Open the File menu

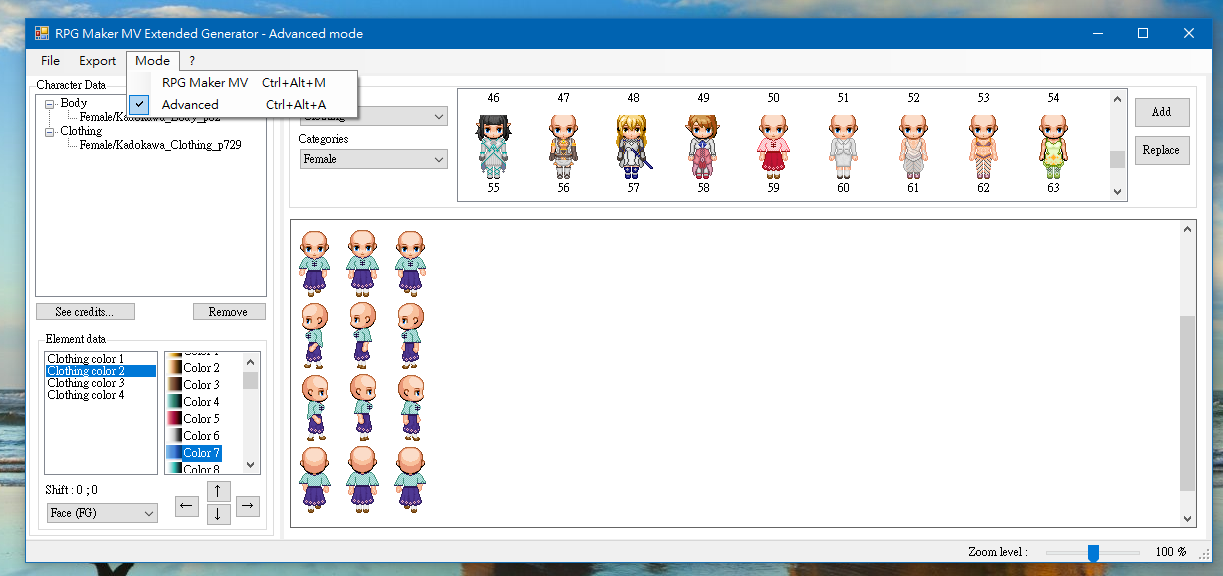50,61
